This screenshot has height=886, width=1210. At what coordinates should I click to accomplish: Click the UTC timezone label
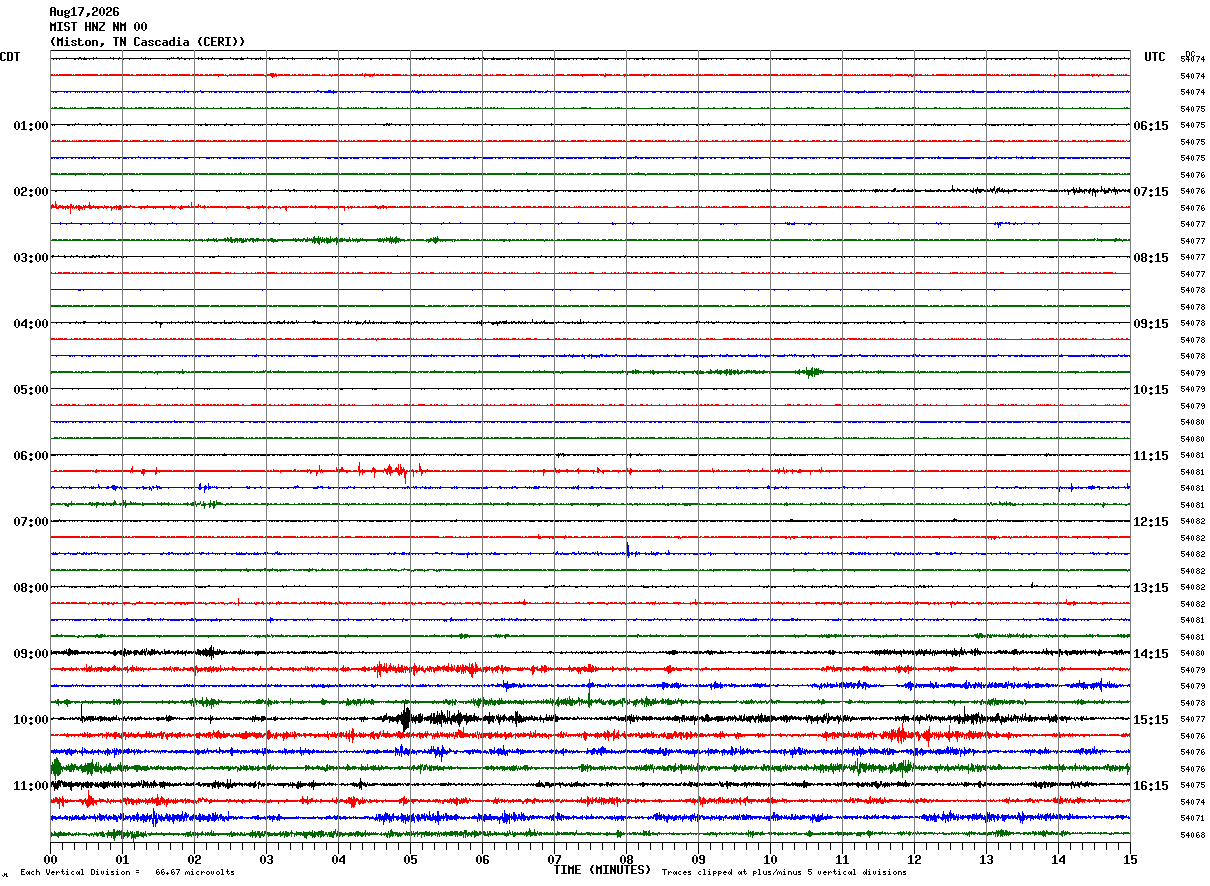click(1155, 57)
